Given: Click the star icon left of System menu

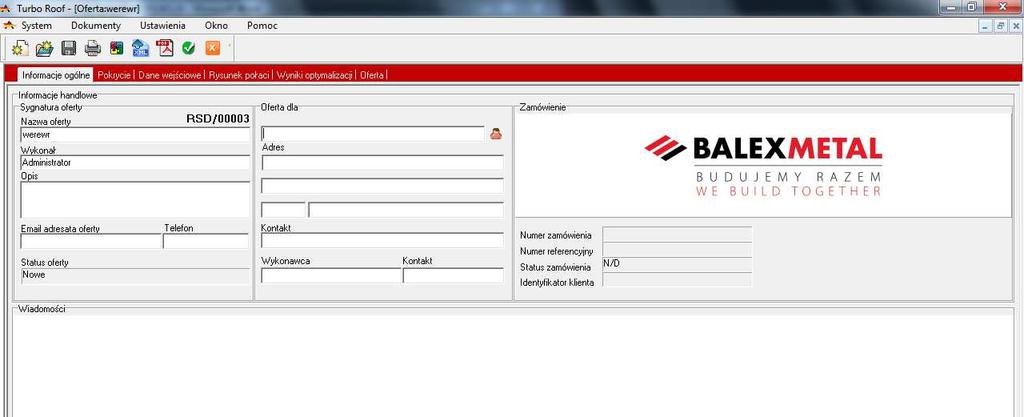Looking at the screenshot, I should pos(8,25).
